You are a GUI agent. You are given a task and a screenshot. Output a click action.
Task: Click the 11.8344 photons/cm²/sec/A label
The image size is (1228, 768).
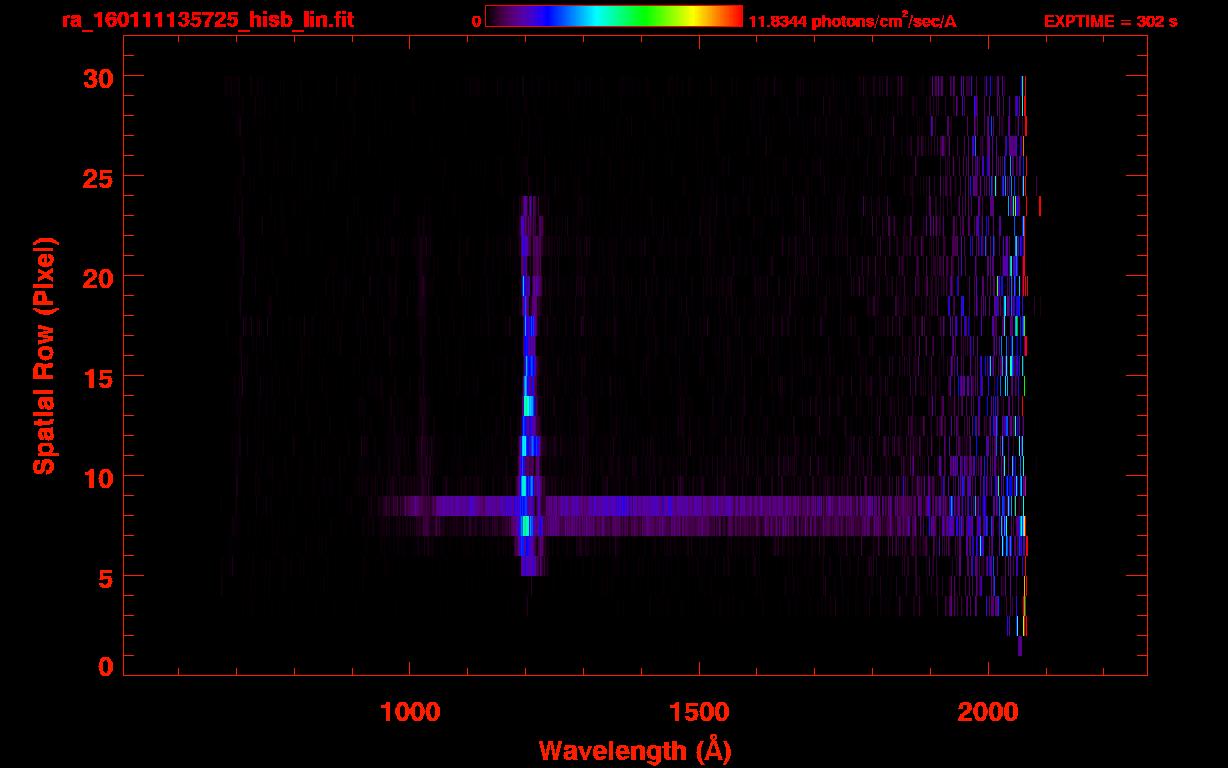tap(853, 21)
